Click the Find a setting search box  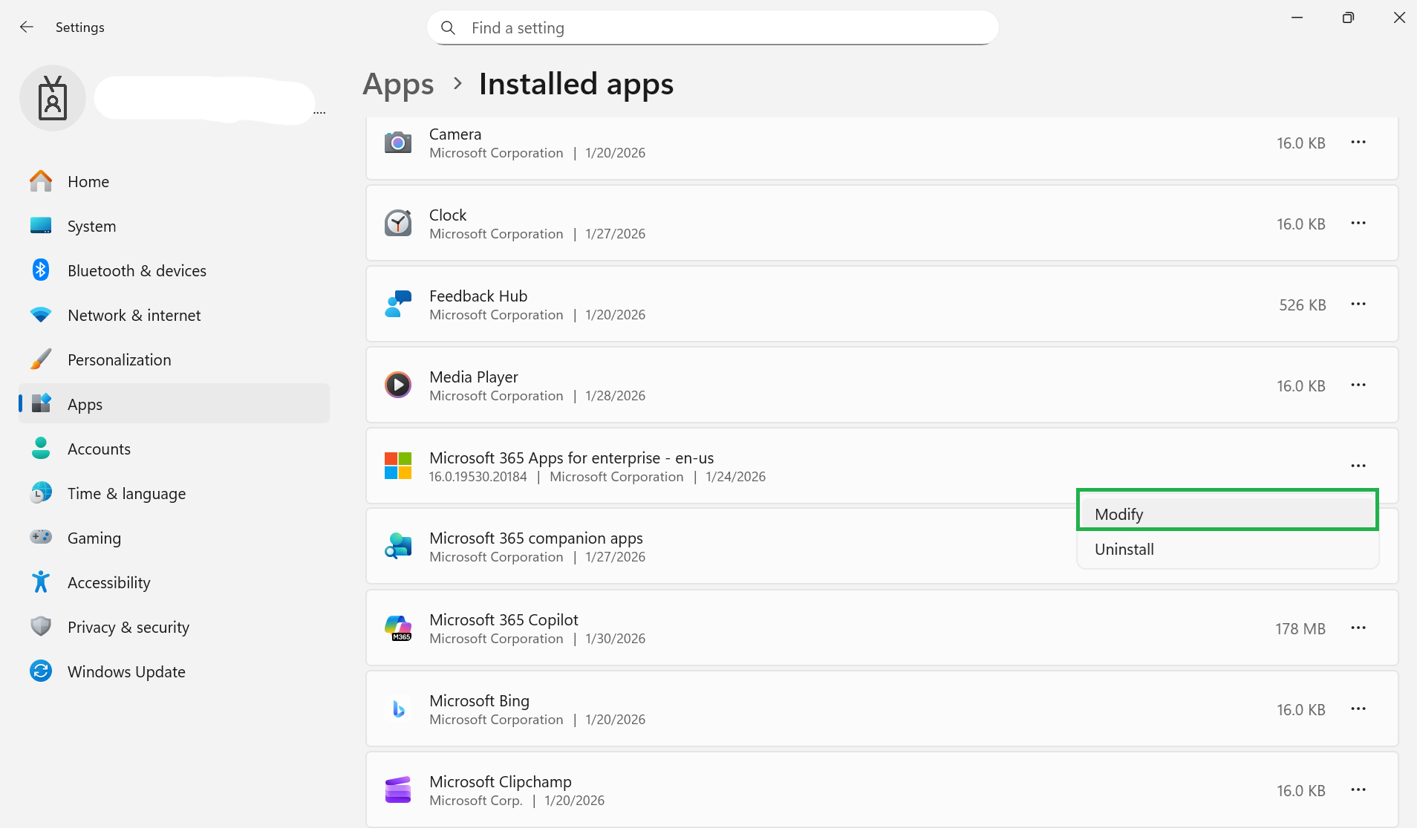[x=713, y=28]
